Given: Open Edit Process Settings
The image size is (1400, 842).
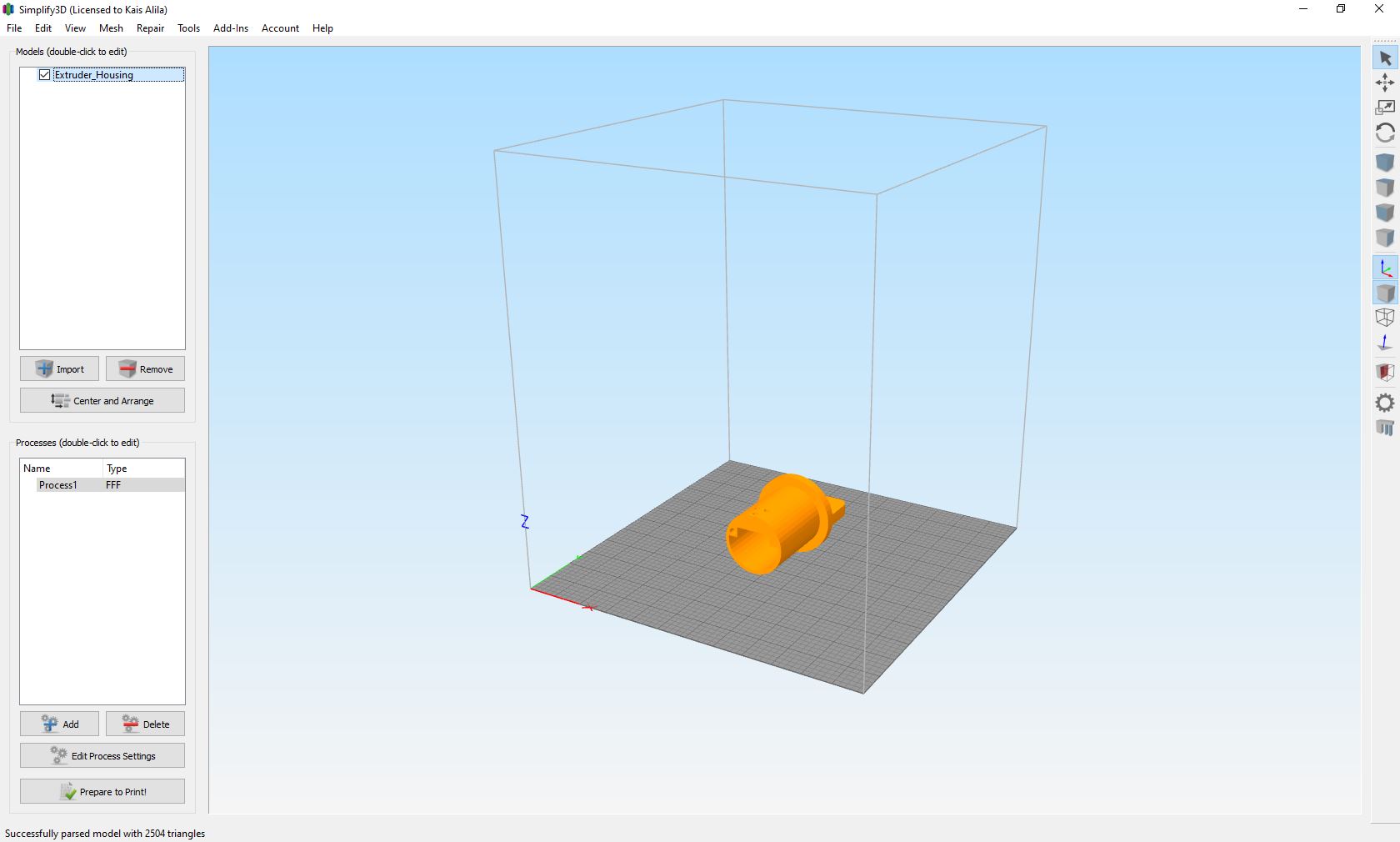Looking at the screenshot, I should 102,755.
